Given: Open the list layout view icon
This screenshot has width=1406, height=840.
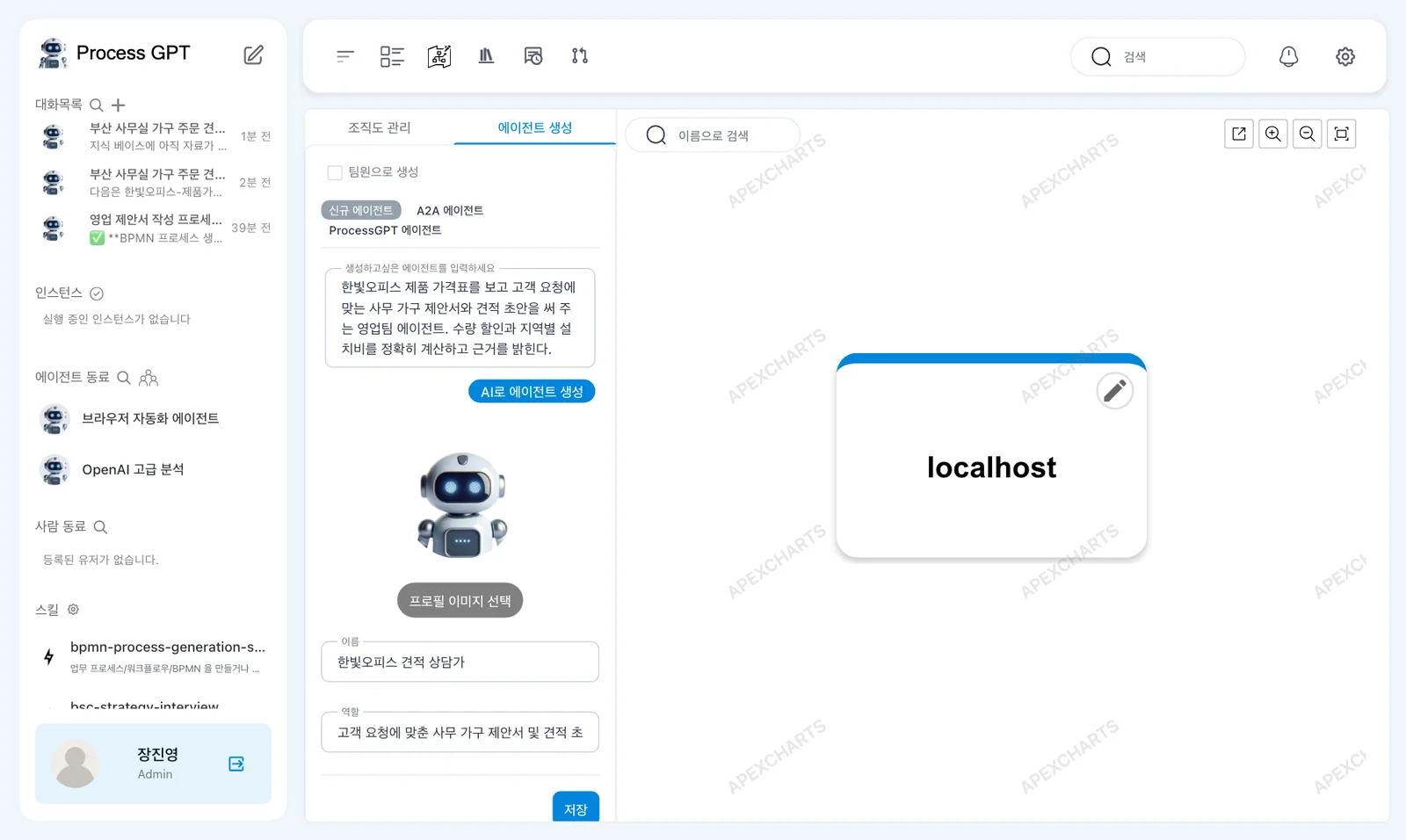Looking at the screenshot, I should pos(392,56).
